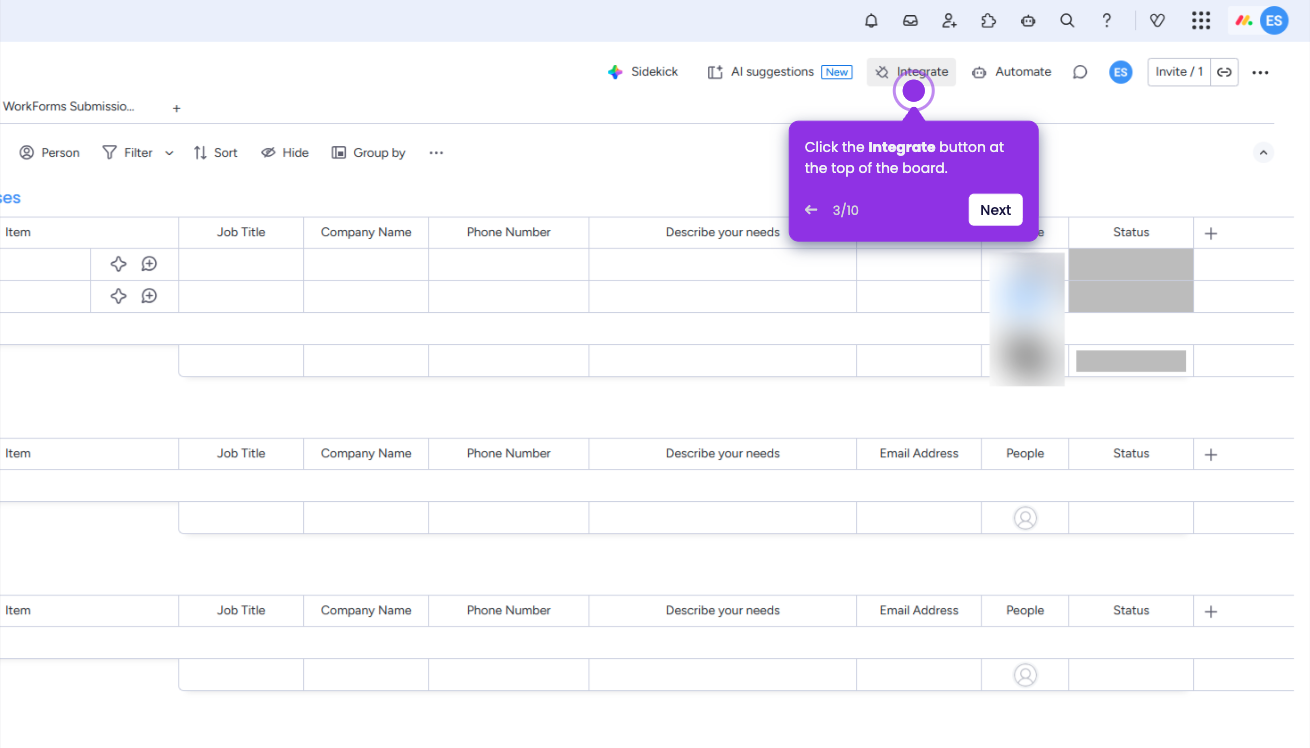Filter by Person
1310x748 pixels.
50,153
